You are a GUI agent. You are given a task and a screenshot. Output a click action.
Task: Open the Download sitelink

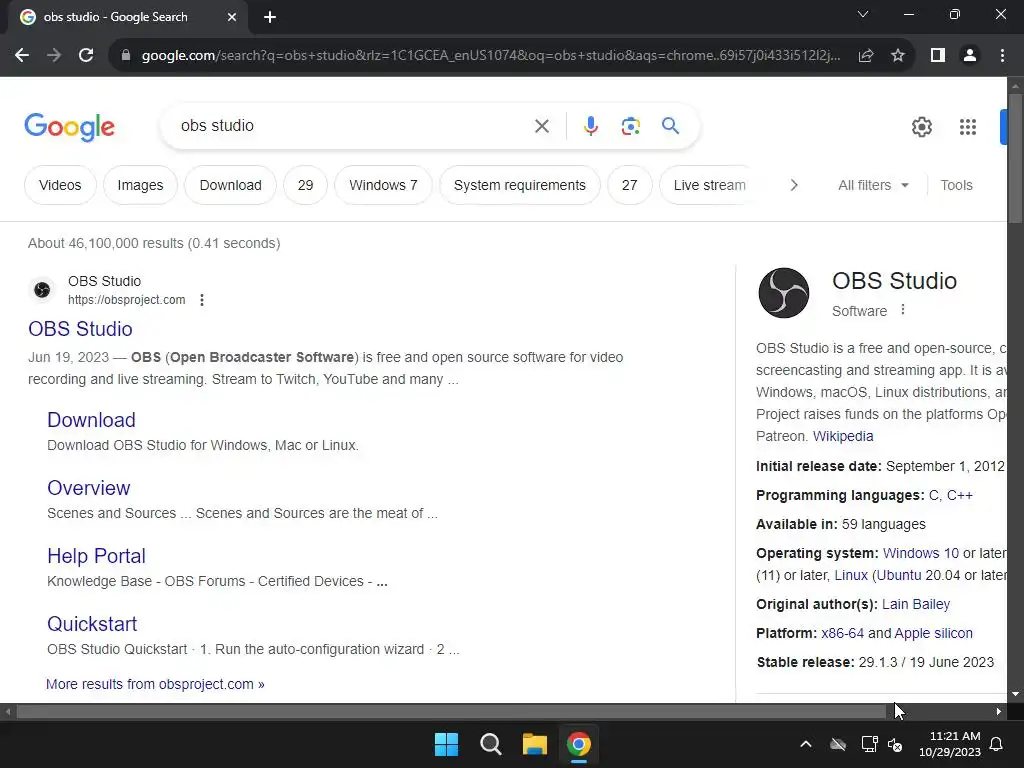tap(91, 420)
